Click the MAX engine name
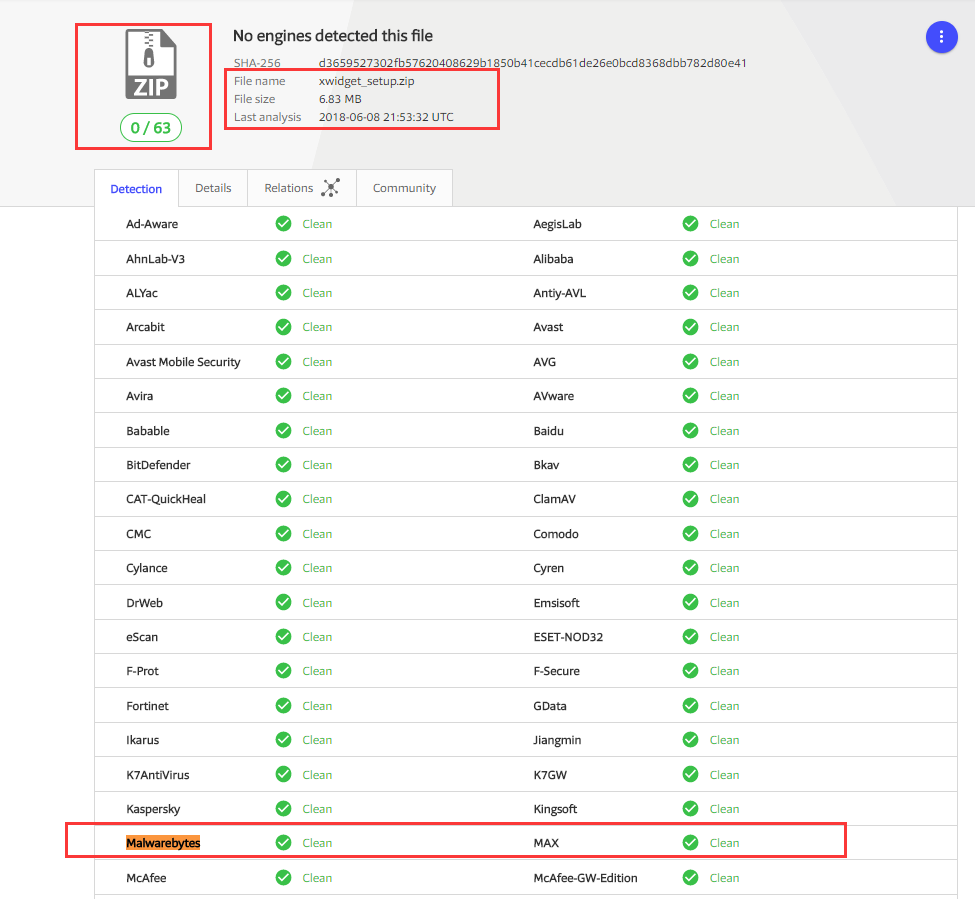Image resolution: width=975 pixels, height=899 pixels. 546,843
